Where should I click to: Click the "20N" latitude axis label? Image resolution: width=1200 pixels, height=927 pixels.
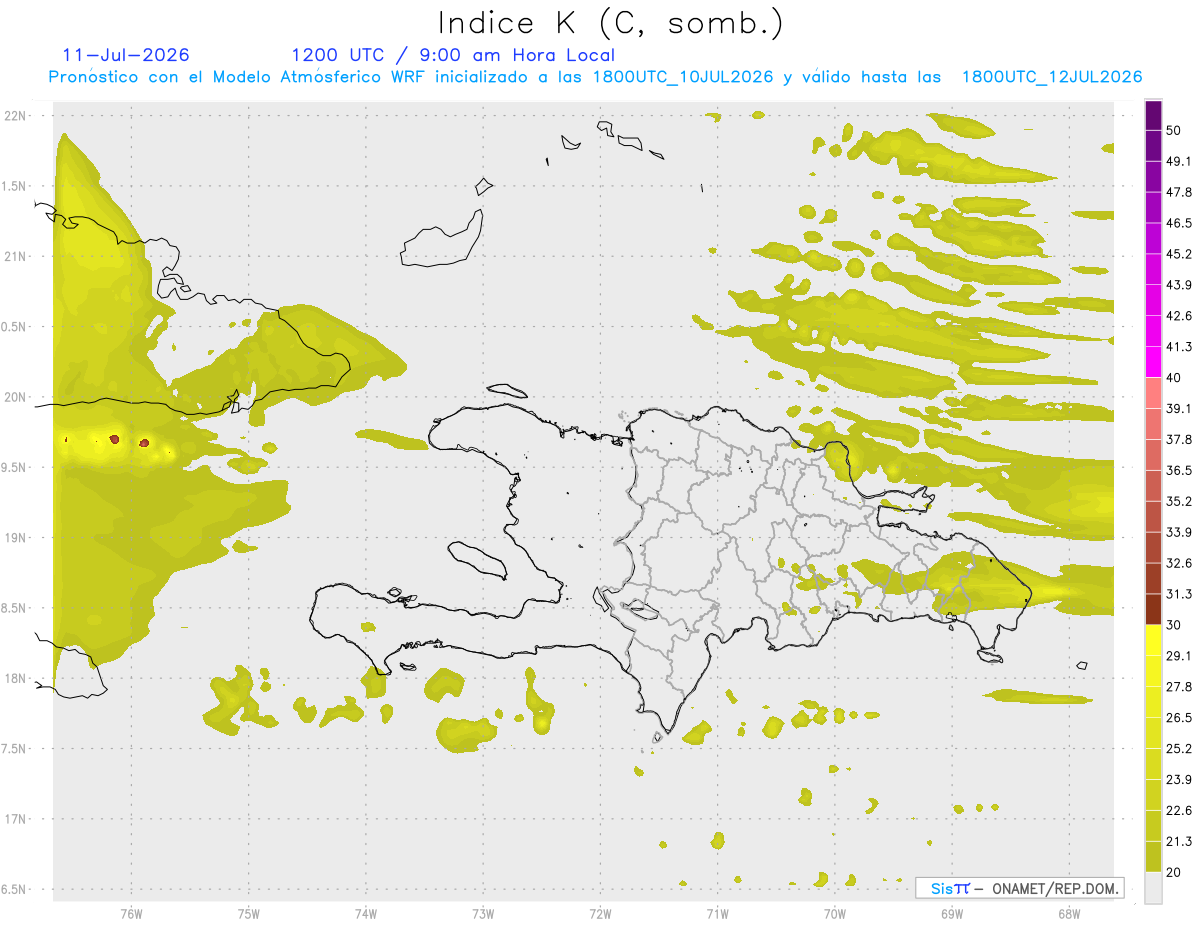pos(17,398)
